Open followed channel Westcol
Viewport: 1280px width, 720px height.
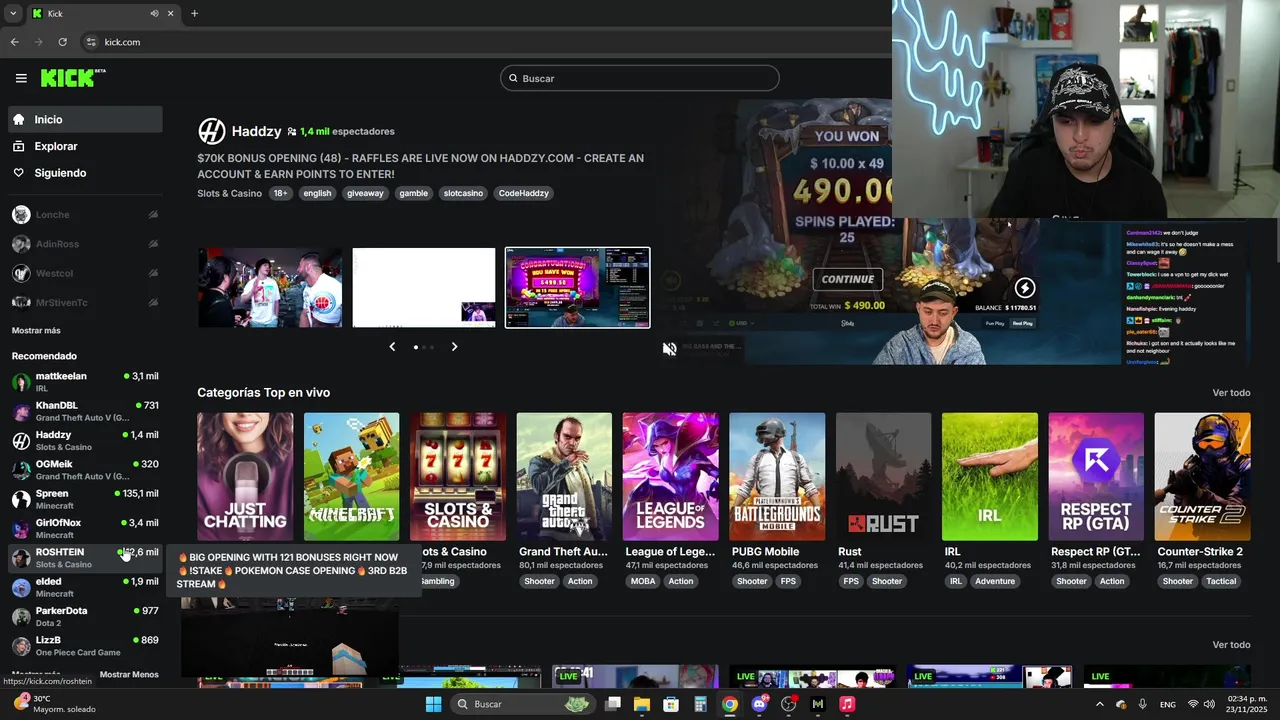tap(85, 273)
